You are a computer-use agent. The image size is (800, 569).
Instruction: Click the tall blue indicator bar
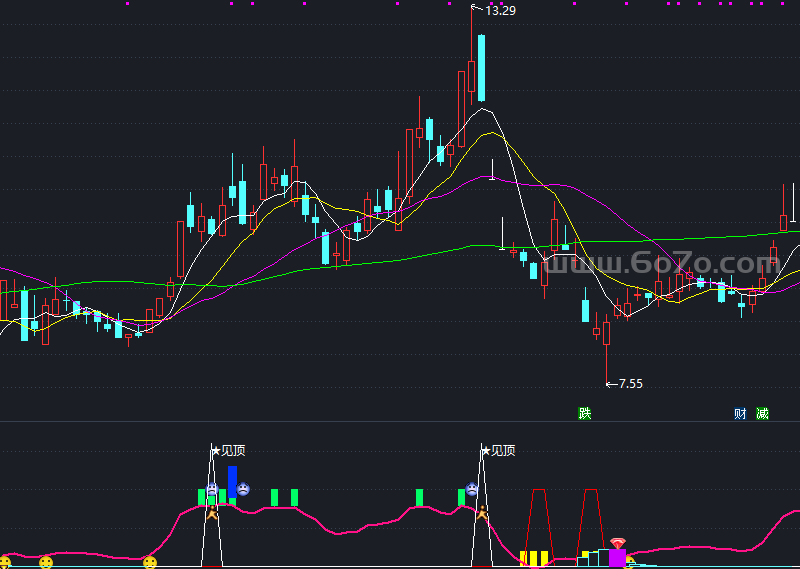tap(232, 481)
